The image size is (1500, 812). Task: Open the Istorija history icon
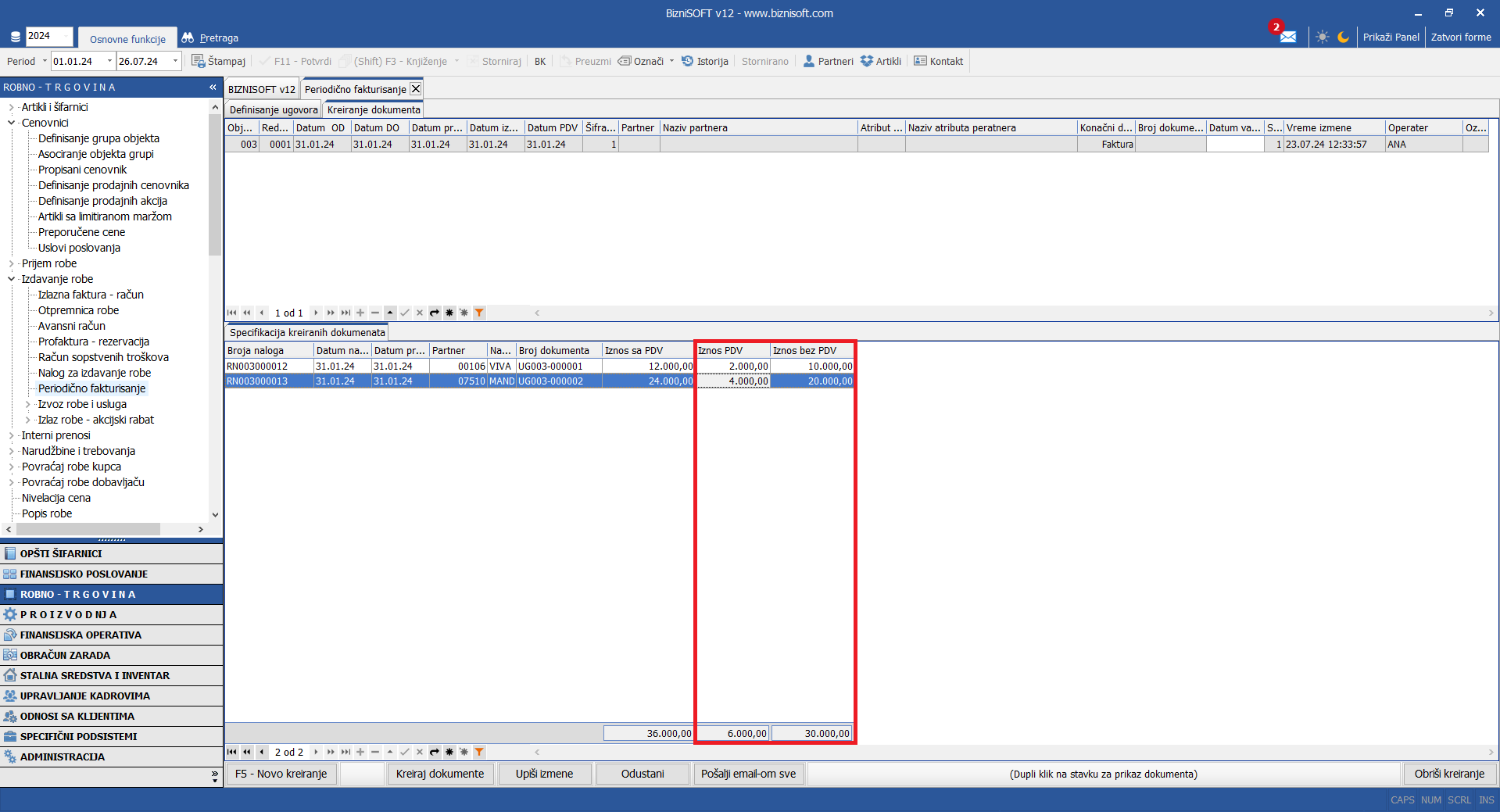click(x=688, y=61)
